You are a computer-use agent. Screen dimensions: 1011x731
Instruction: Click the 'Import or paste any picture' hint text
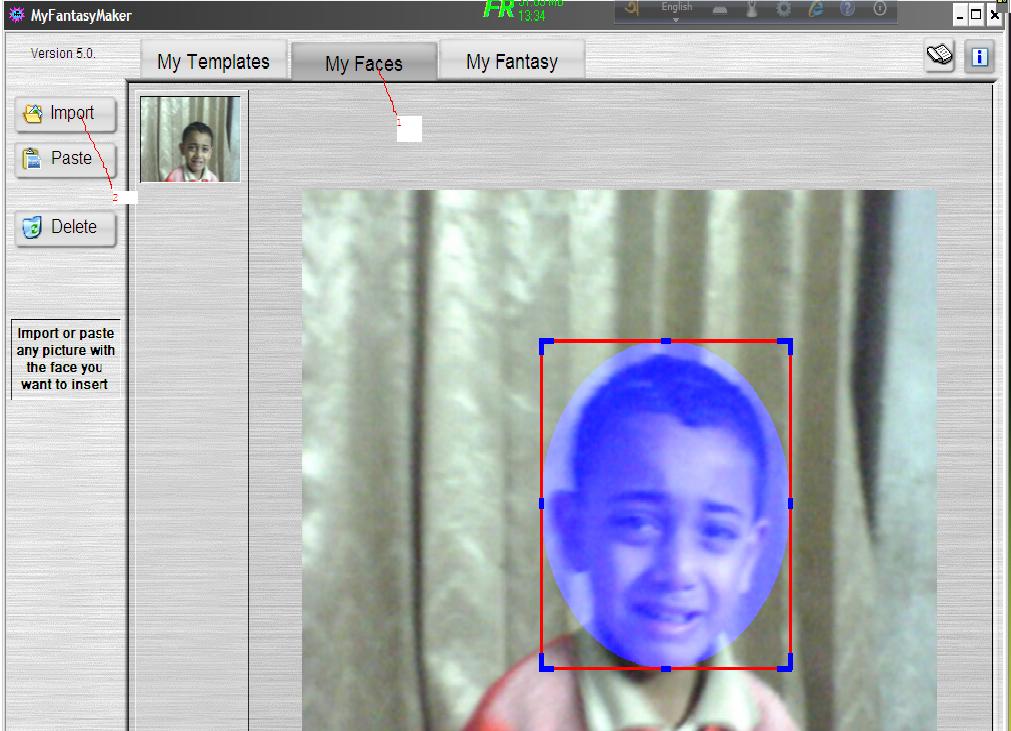click(x=65, y=358)
